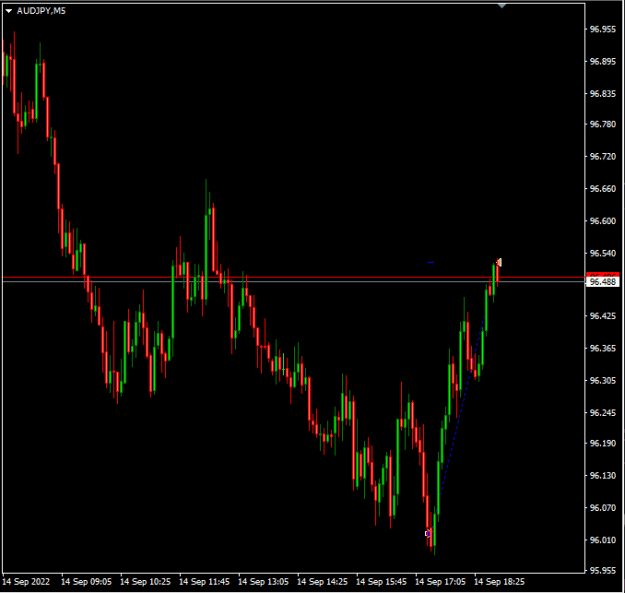Click the 96.305 price scale label
This screenshot has width=625, height=593.
click(602, 381)
